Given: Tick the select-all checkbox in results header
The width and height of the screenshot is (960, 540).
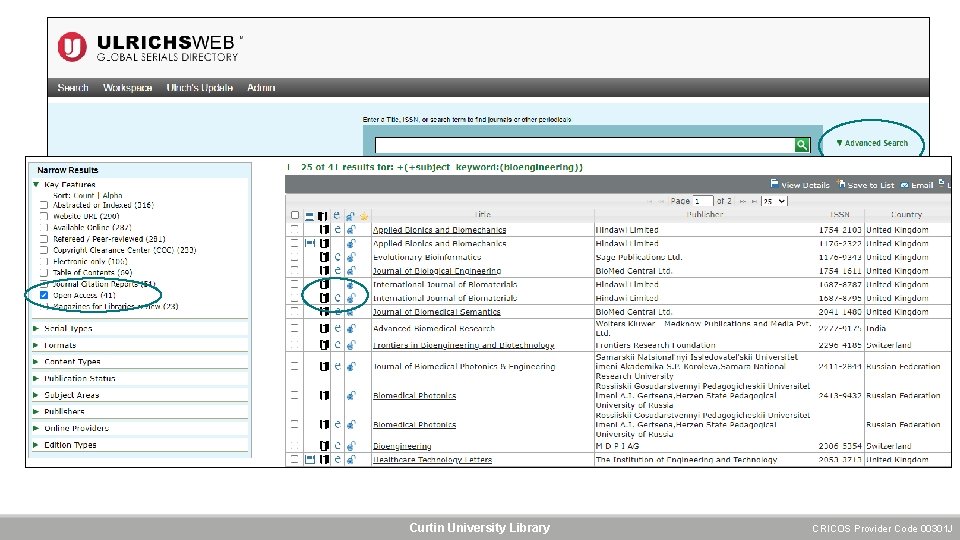Looking at the screenshot, I should [x=294, y=216].
